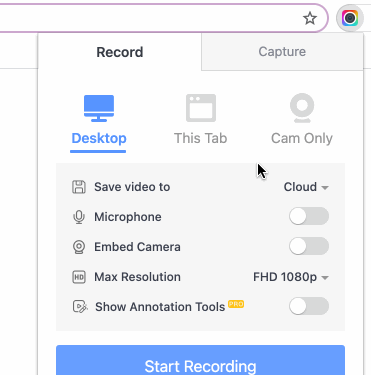The height and width of the screenshot is (375, 371).
Task: Choose the This Tab recording mode label
Action: coord(201,138)
